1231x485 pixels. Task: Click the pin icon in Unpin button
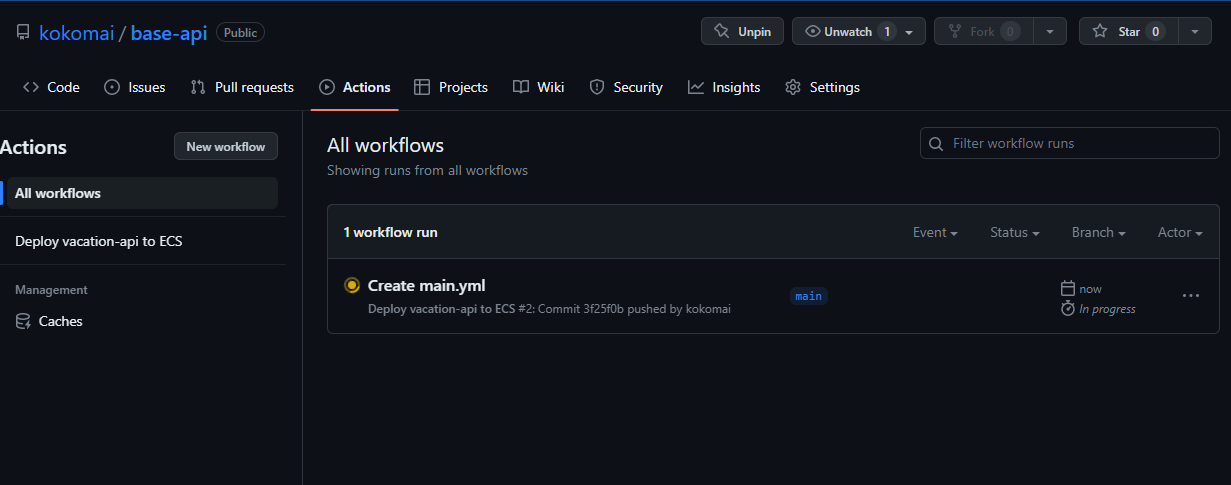pyautogui.click(x=721, y=32)
